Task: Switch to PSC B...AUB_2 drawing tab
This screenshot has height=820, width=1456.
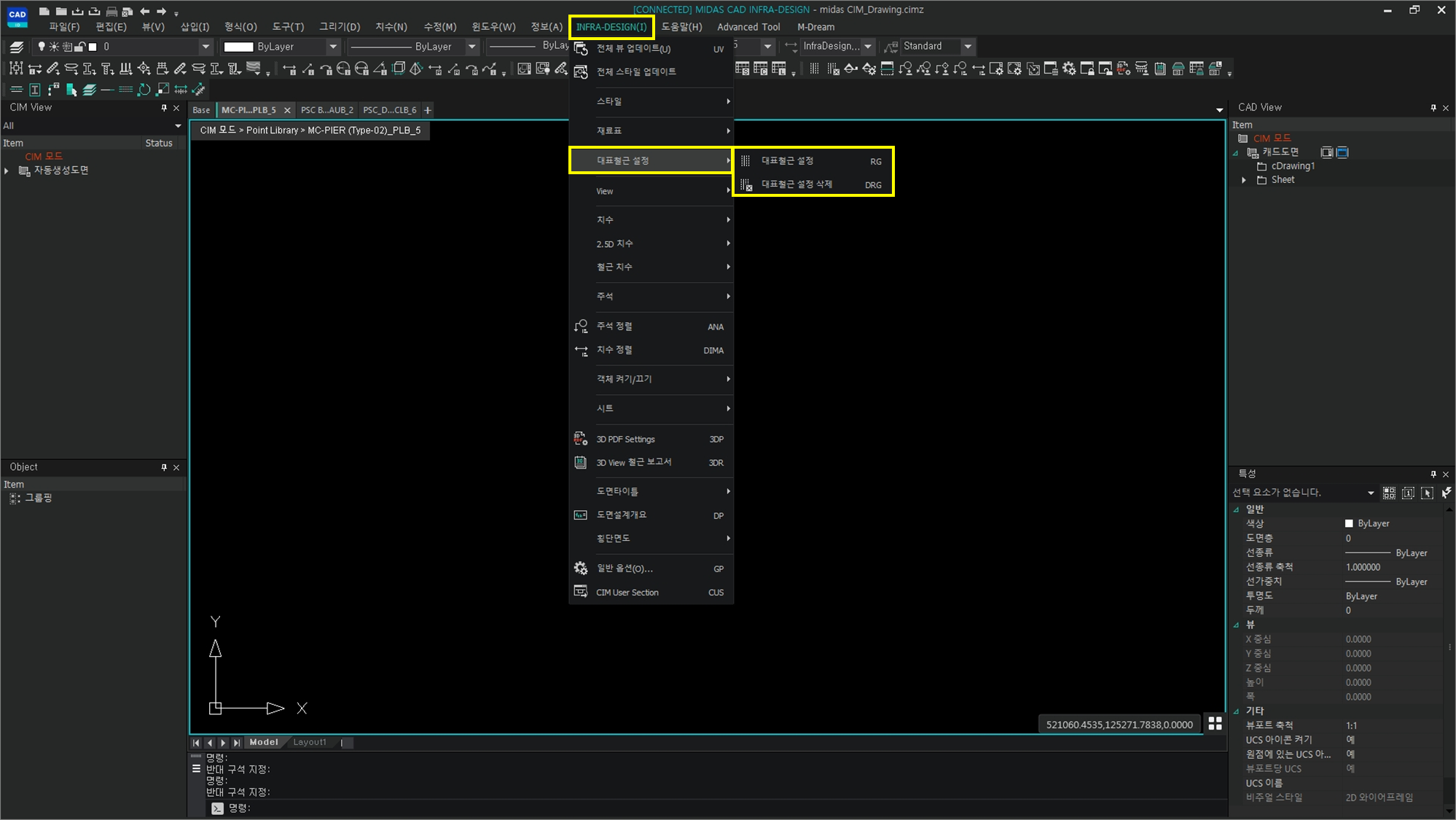Action: [326, 110]
